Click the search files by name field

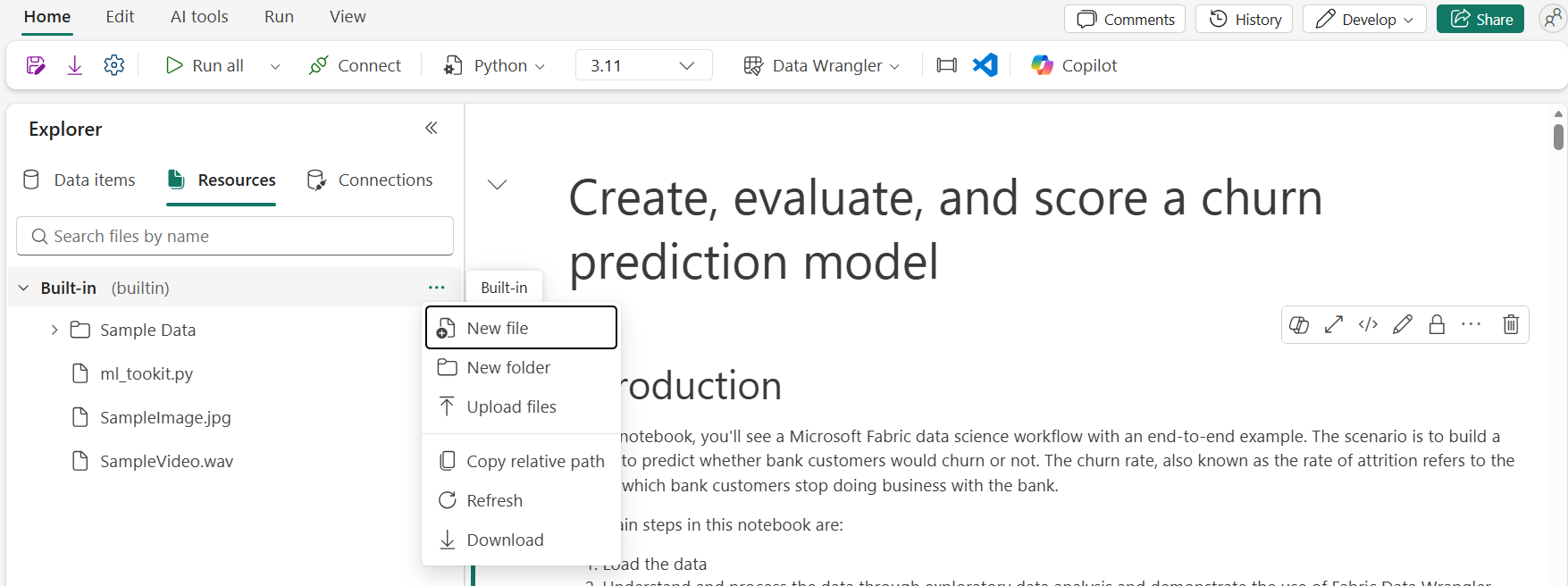234,236
